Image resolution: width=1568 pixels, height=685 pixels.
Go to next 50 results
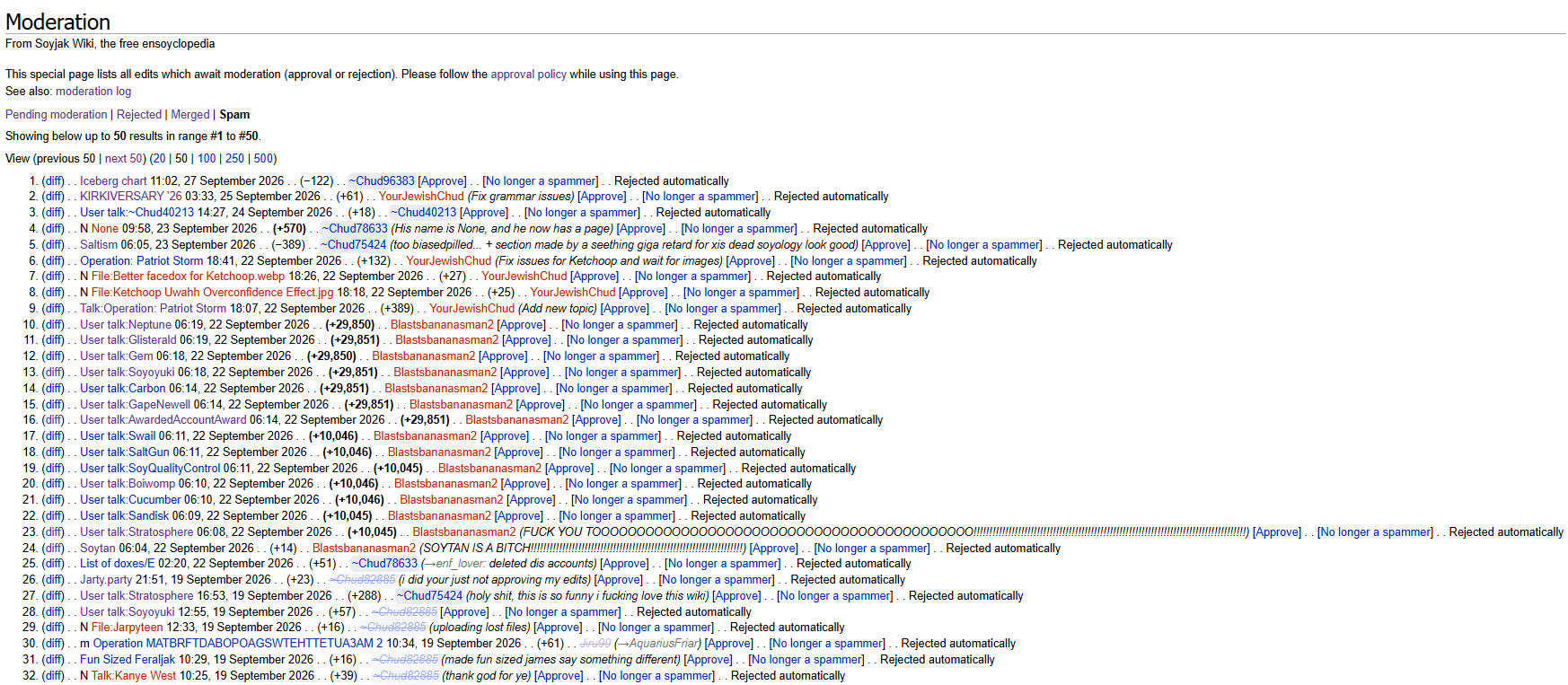point(123,159)
